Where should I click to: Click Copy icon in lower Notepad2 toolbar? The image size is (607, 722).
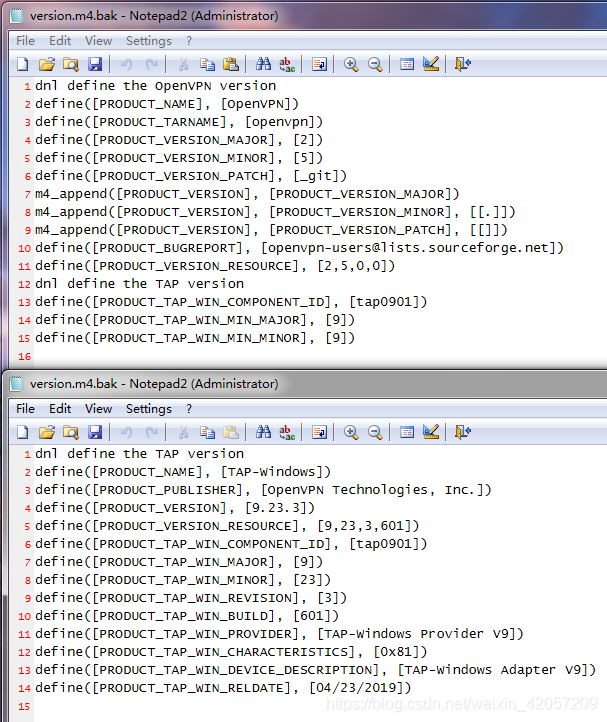click(x=207, y=432)
